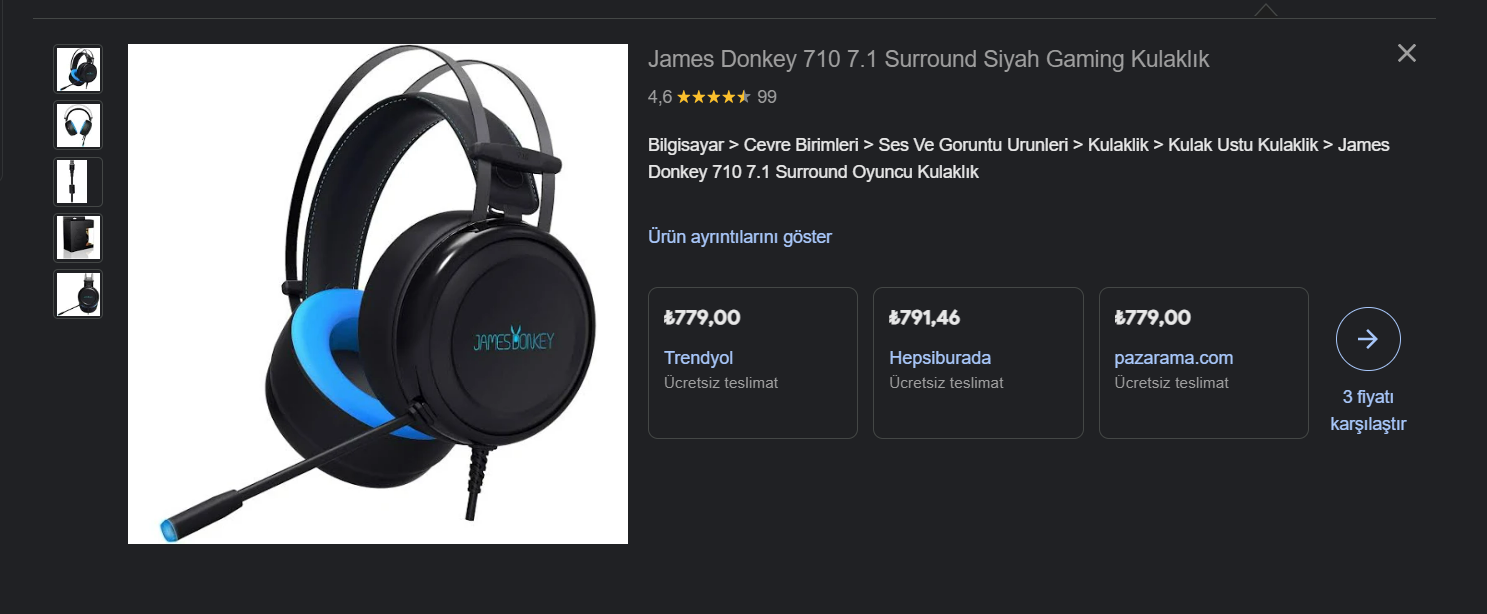Click the circular right arrow button
1487x614 pixels.
coord(1367,340)
